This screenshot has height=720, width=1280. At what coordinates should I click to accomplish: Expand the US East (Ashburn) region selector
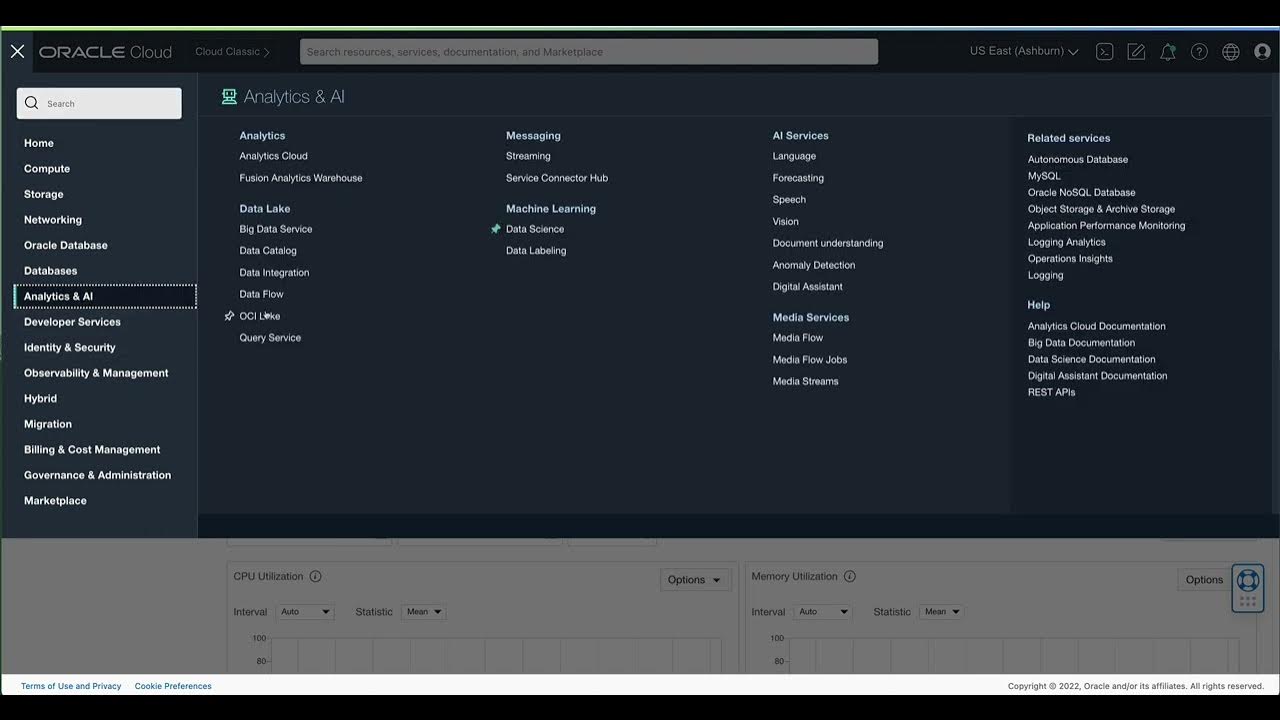click(x=1024, y=51)
